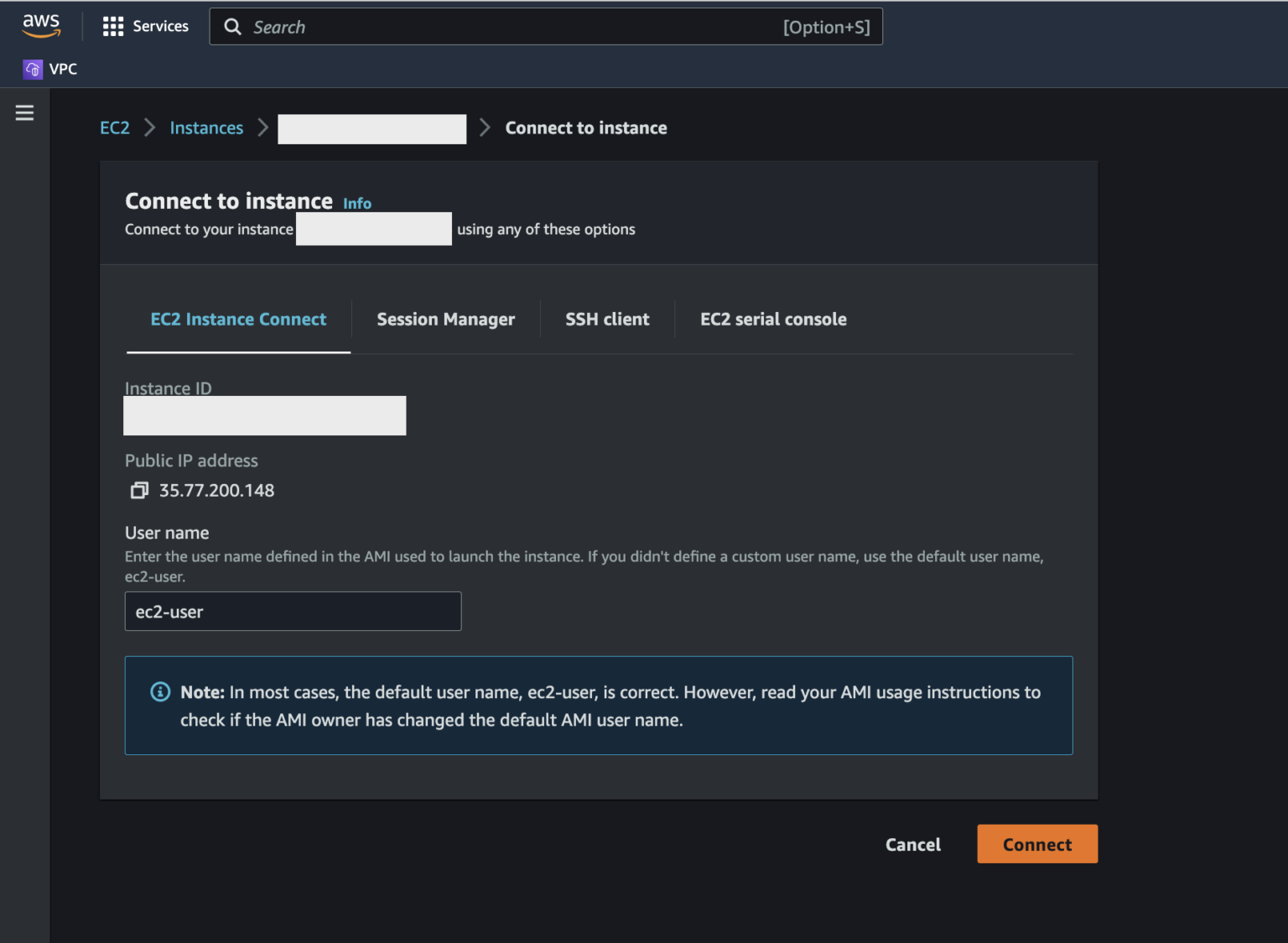Screen dimensions: 1288x943
Task: Open the navigation sidebar hamburger menu
Action: (x=24, y=112)
